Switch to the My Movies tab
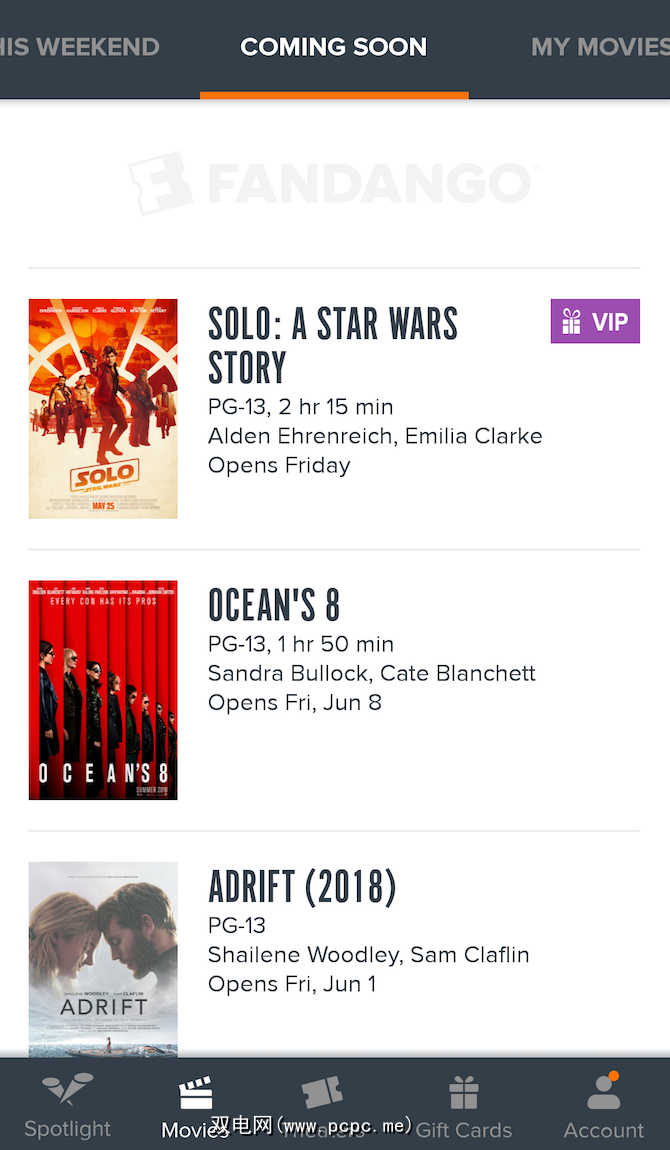 pyautogui.click(x=600, y=47)
